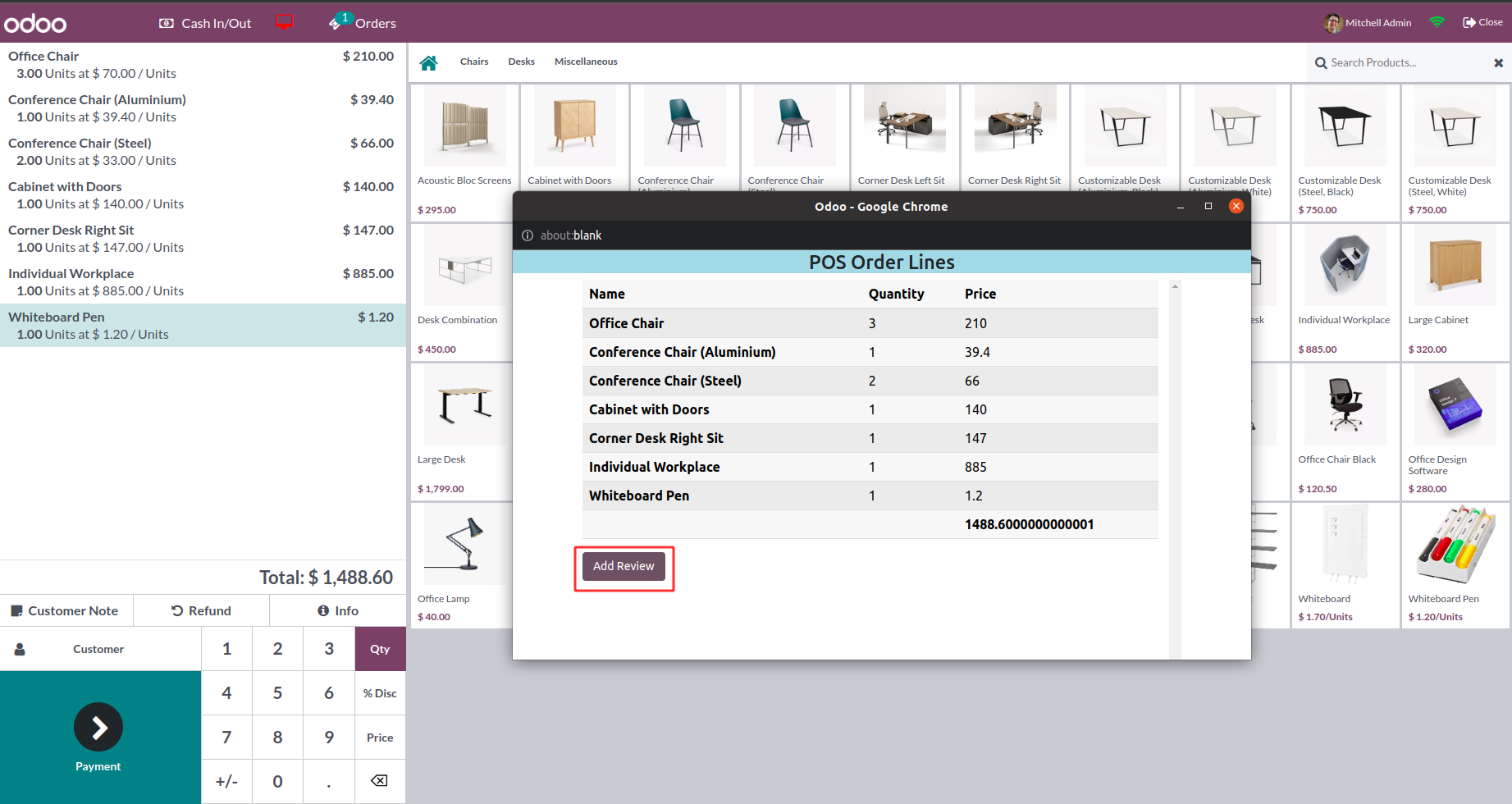Select the Office Design Software product
This screenshot has height=804, width=1512.
1455,431
